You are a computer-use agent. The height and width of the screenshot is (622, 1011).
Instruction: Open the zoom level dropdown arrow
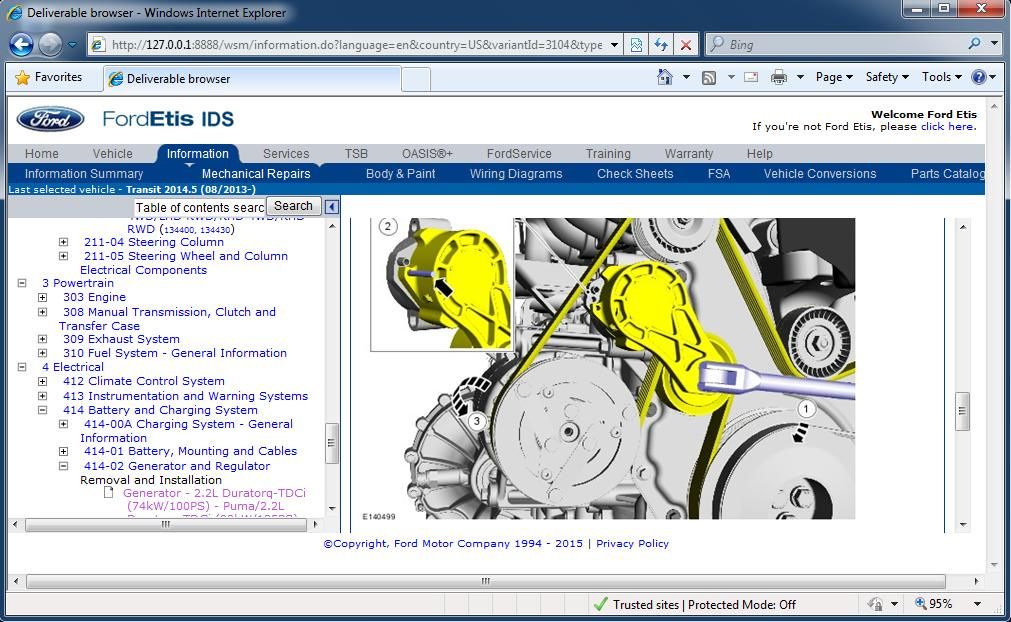(x=978, y=604)
